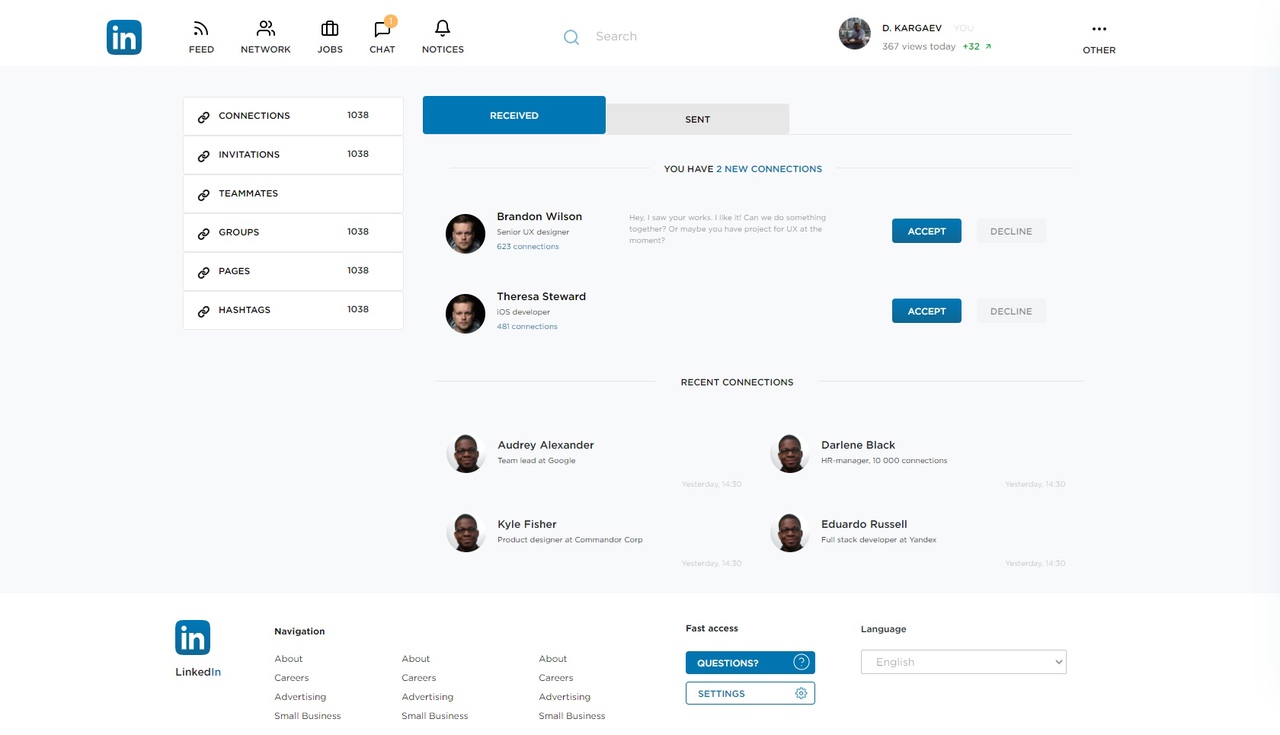Click Small Business in first footer column
Viewport: 1280px width, 735px height.
click(x=307, y=716)
